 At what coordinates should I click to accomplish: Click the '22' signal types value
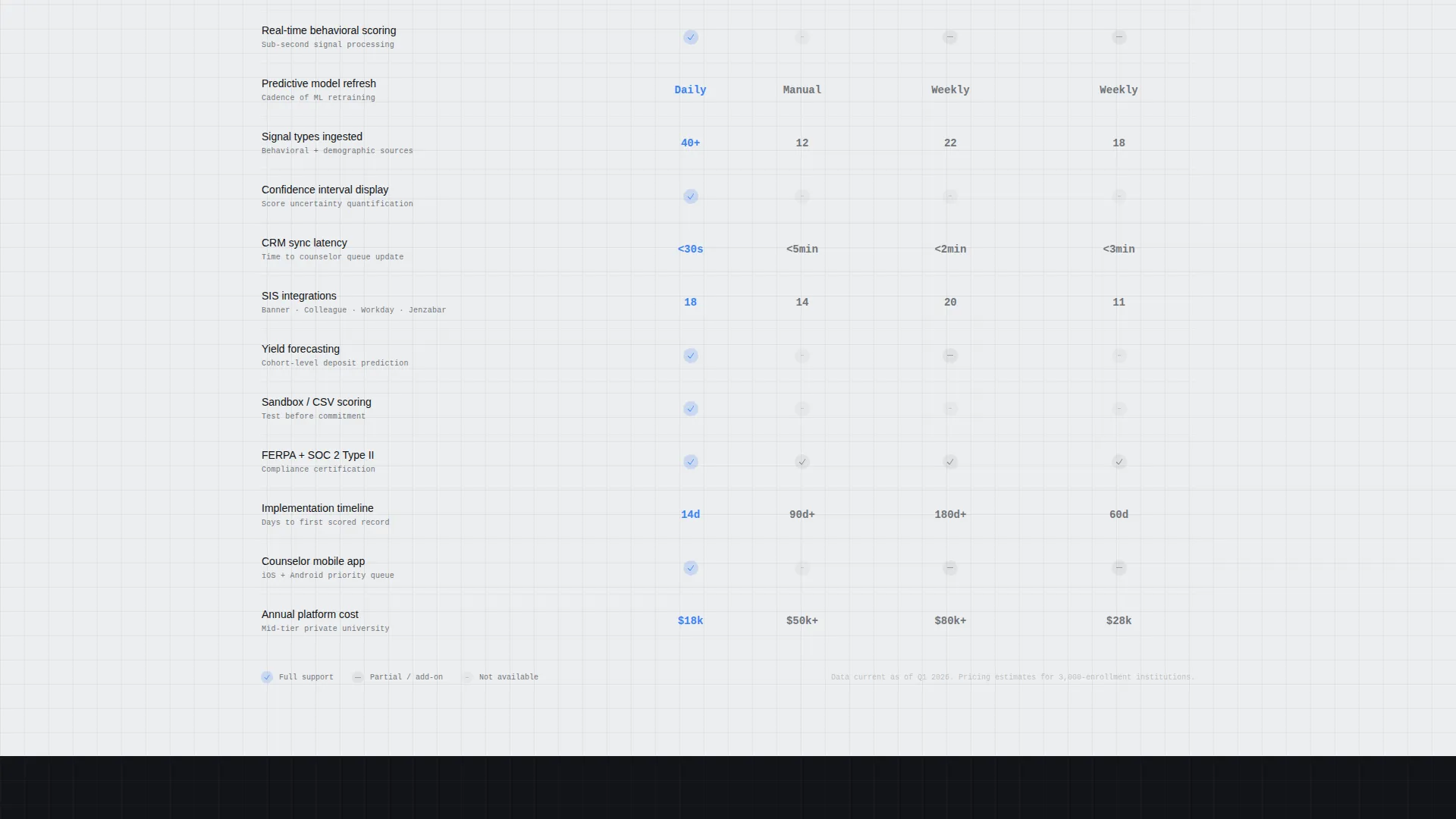[950, 143]
